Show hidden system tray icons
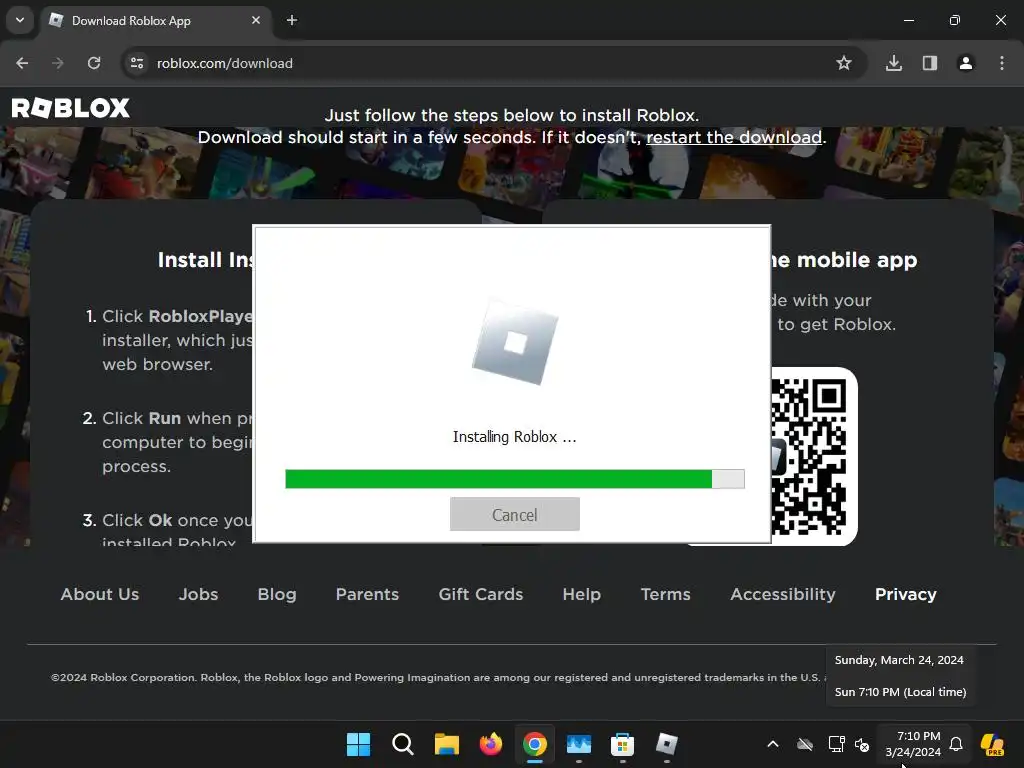This screenshot has width=1024, height=768. point(773,744)
